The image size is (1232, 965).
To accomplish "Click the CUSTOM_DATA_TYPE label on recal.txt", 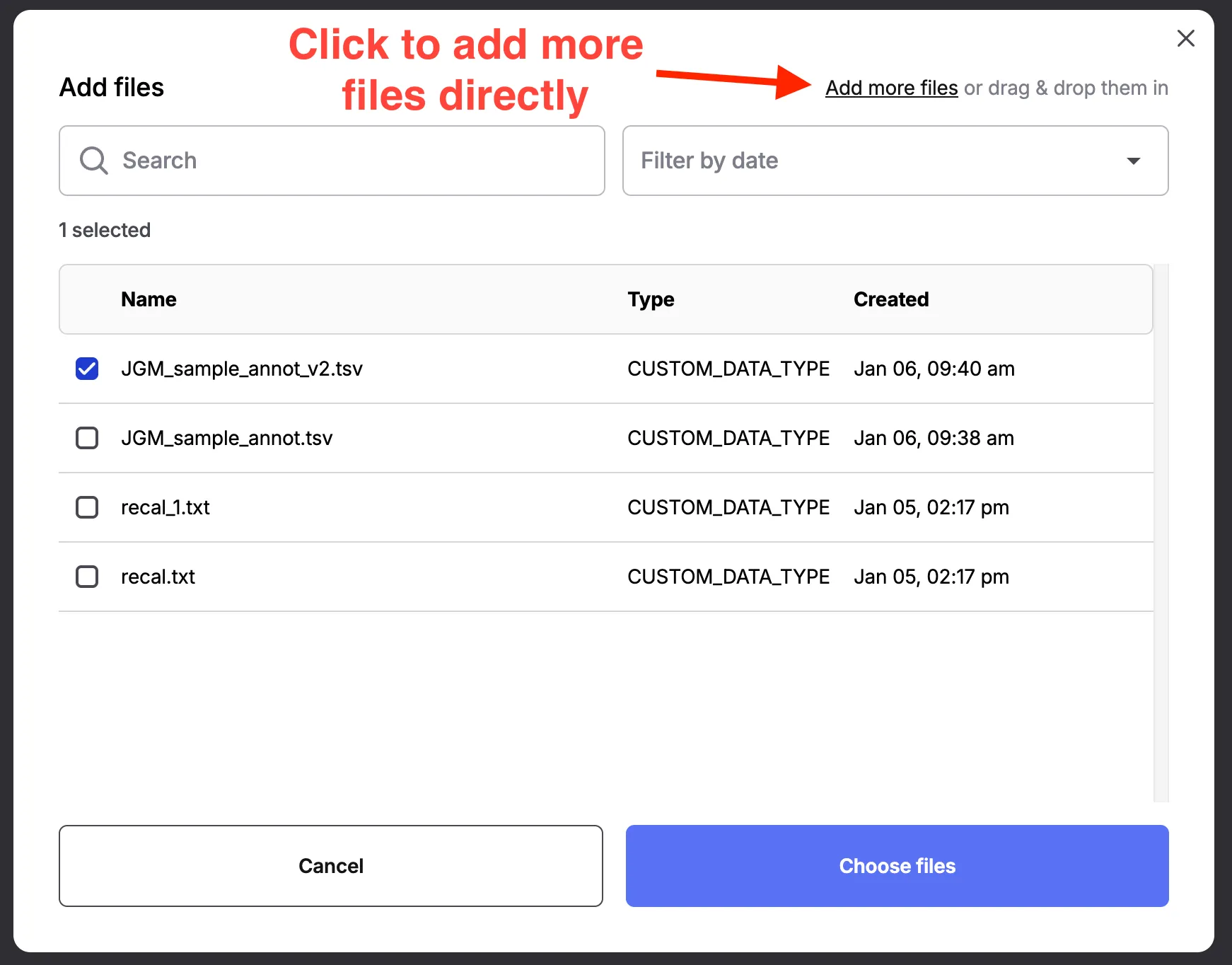I will (x=728, y=577).
